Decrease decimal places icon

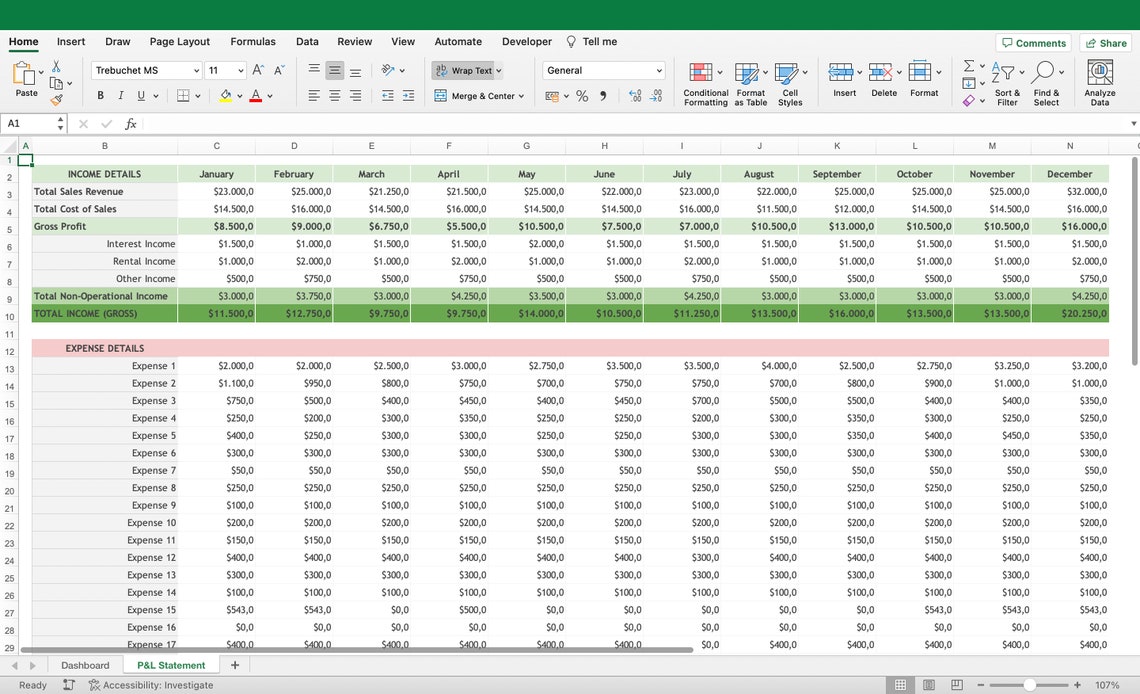[656, 96]
